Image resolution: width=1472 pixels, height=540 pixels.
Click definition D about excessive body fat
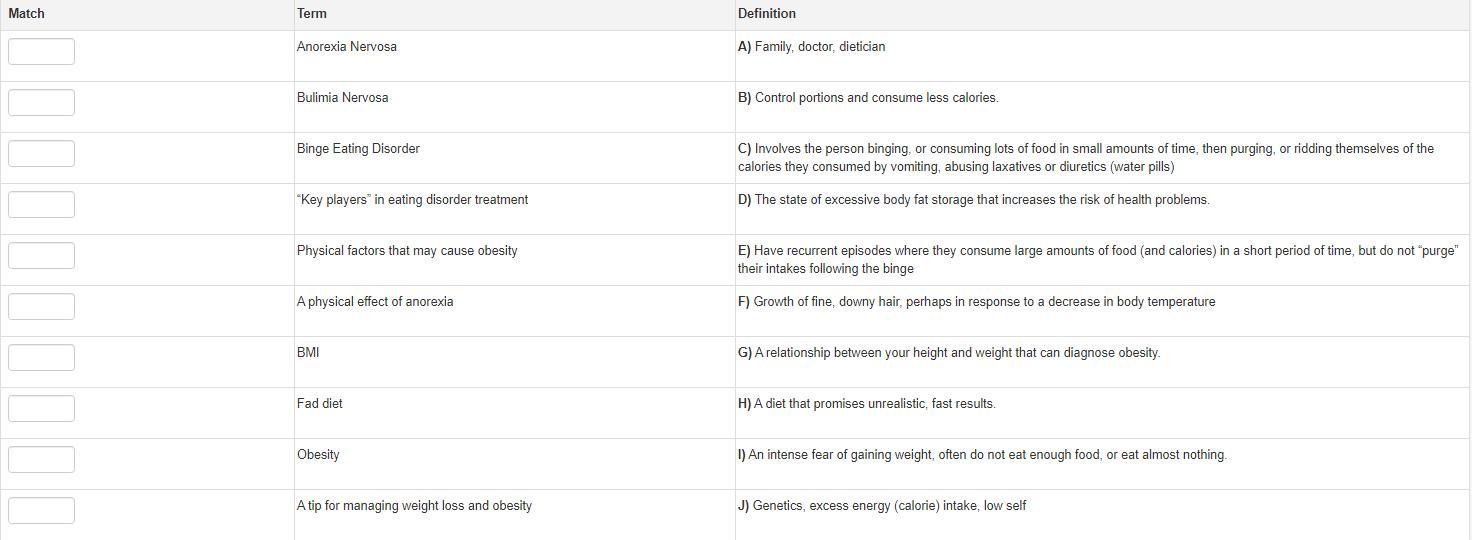(973, 200)
